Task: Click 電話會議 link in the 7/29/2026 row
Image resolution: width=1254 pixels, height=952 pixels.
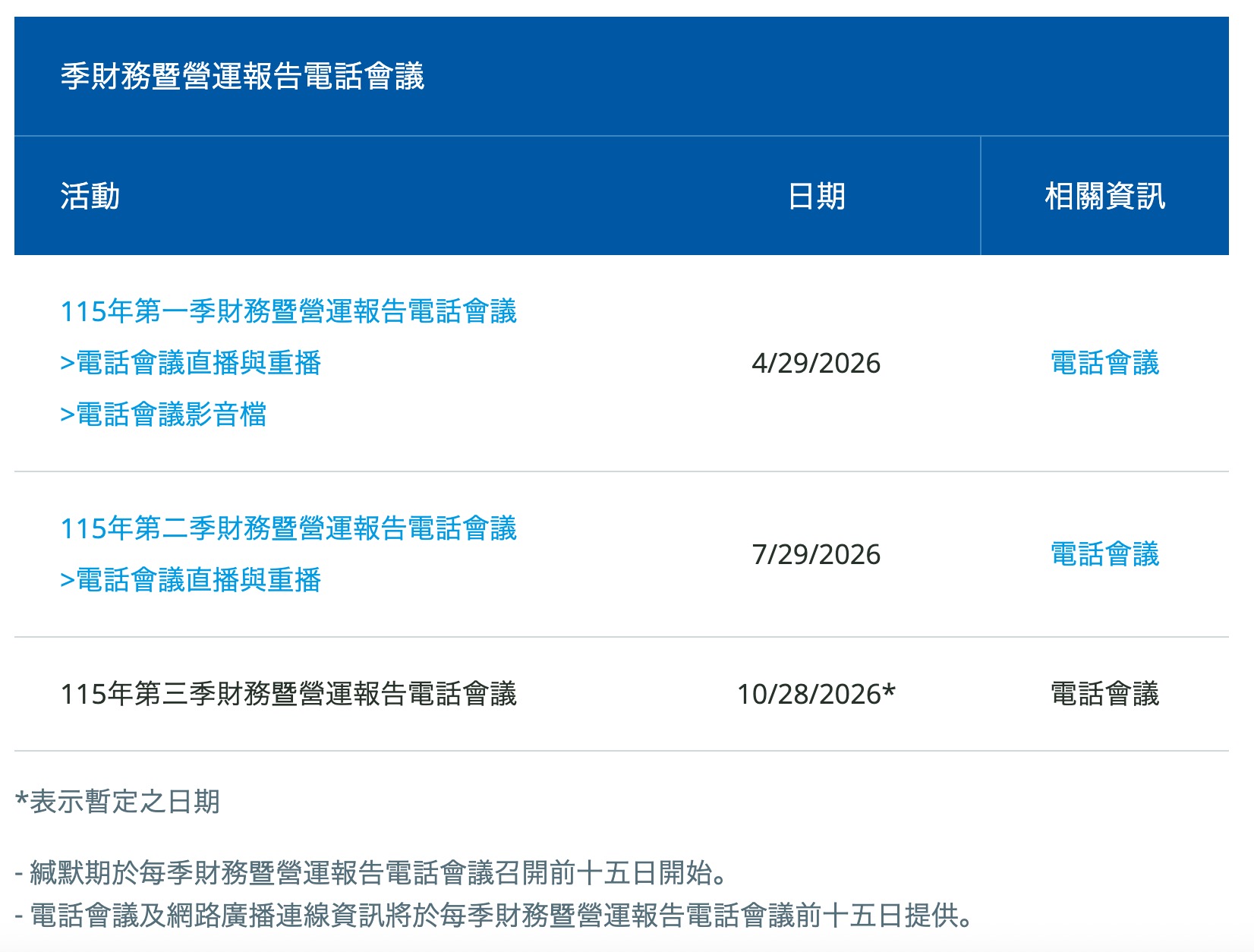Action: click(x=1104, y=554)
